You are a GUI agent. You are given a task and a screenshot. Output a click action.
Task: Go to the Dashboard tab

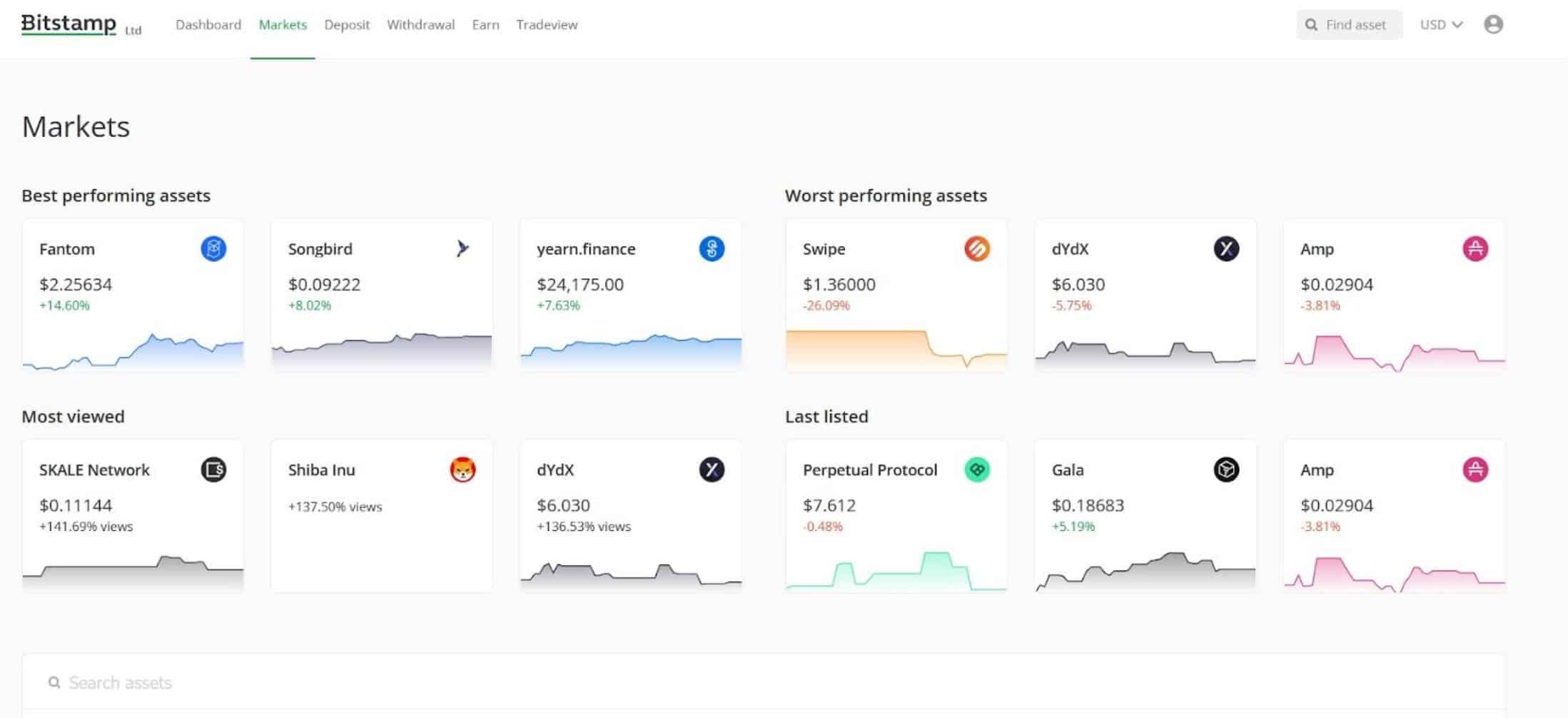coord(208,25)
